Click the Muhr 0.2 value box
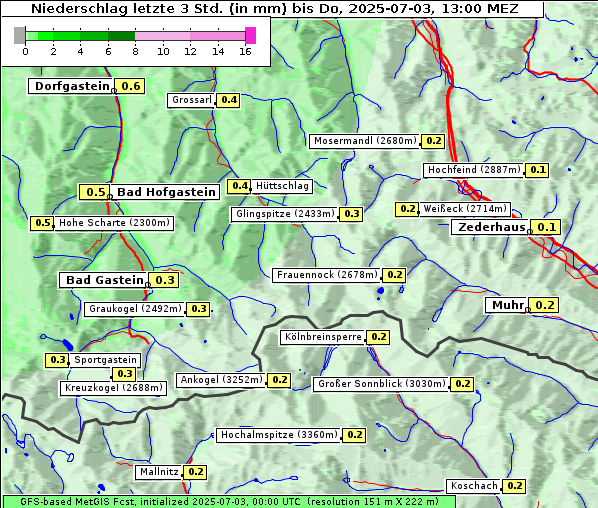598x508 pixels. (x=544, y=305)
